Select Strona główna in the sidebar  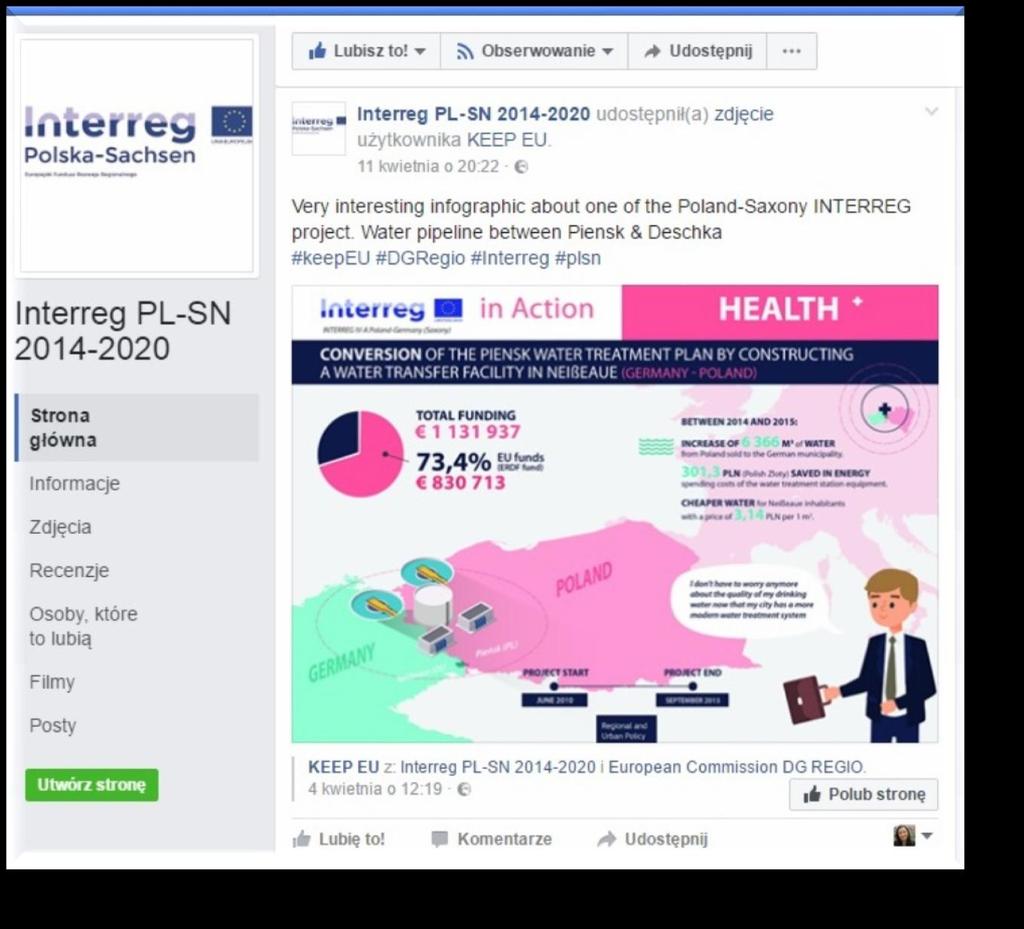[x=136, y=428]
